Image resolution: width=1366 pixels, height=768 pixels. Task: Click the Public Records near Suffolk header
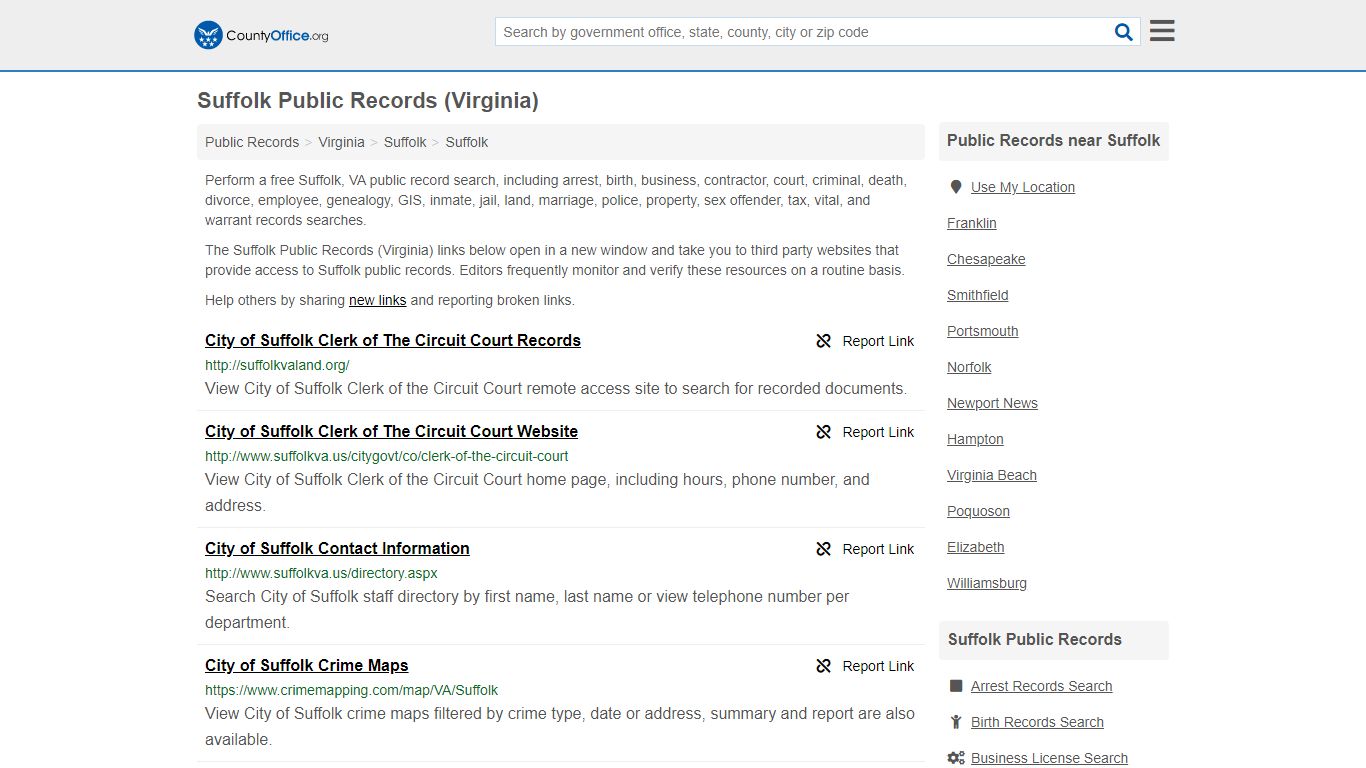pyautogui.click(x=1053, y=141)
